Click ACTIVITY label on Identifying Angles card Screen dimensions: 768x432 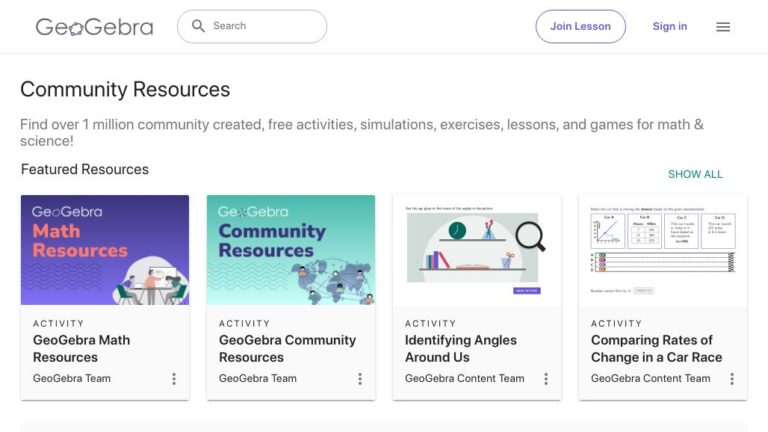pos(431,323)
